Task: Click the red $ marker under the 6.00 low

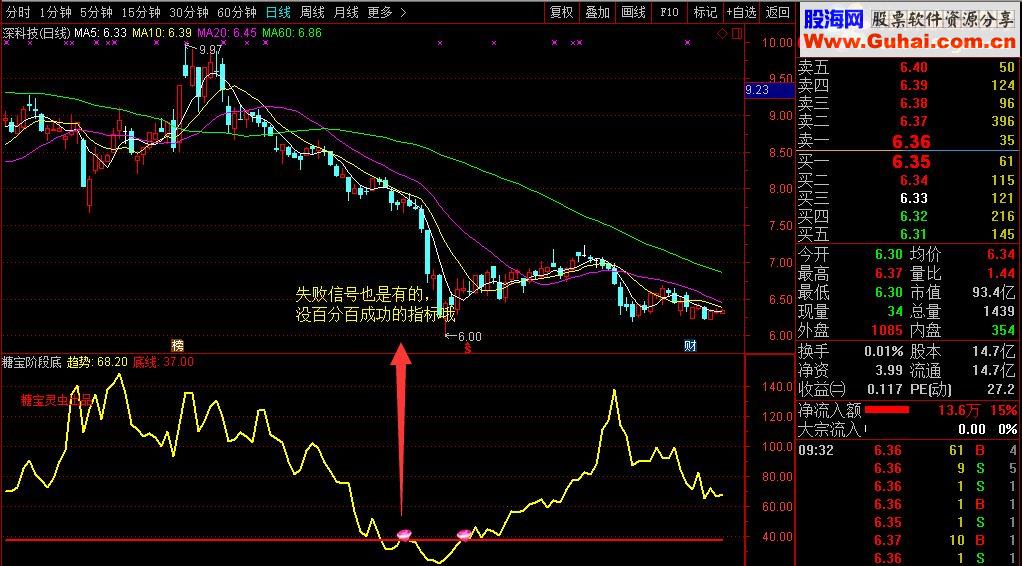Action: click(467, 350)
